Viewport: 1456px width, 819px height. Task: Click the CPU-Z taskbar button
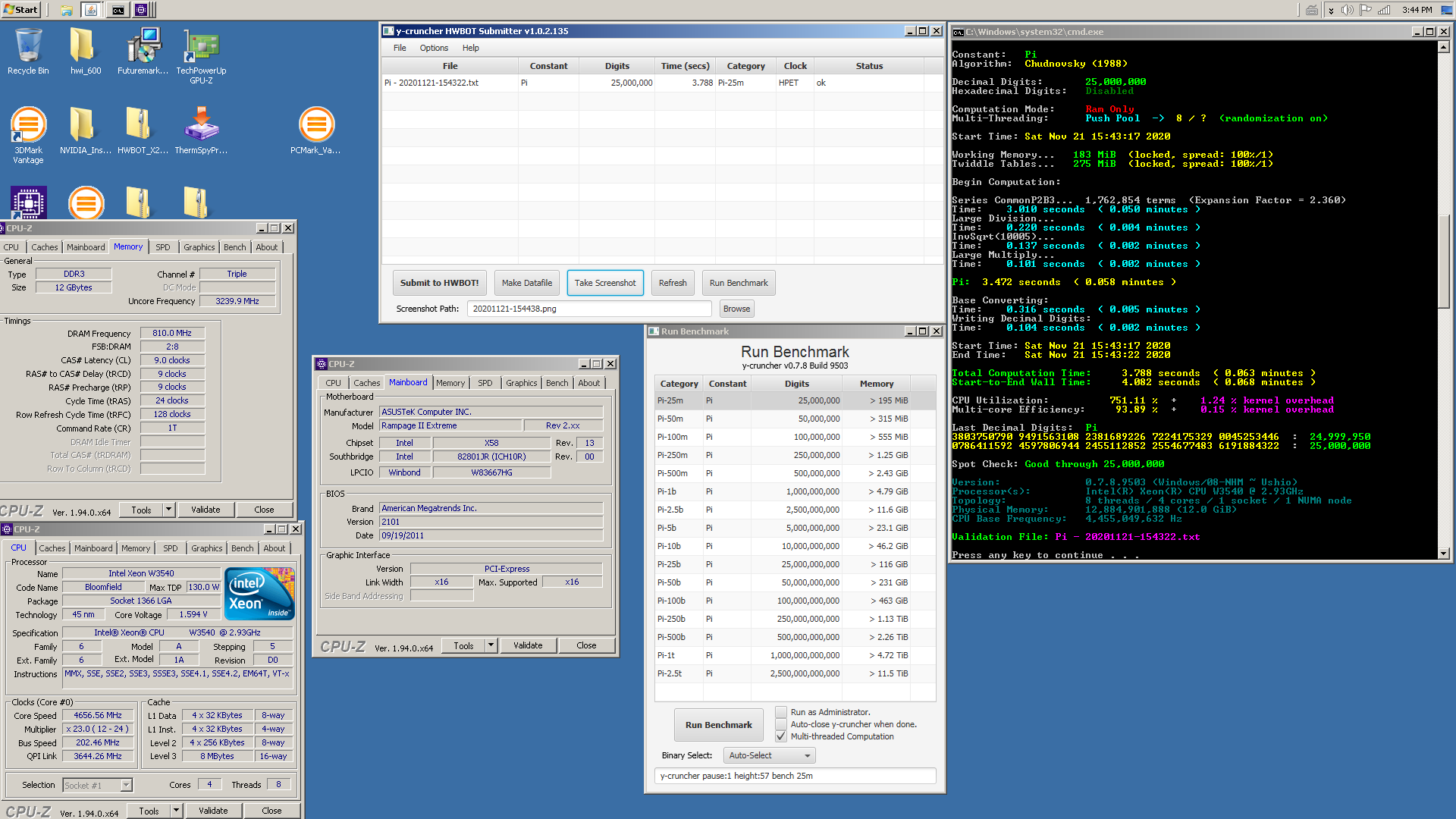click(142, 10)
